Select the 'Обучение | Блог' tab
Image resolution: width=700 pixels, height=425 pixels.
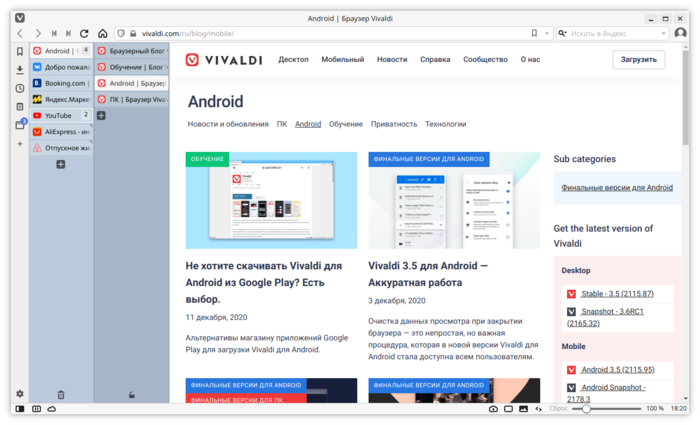[132, 67]
